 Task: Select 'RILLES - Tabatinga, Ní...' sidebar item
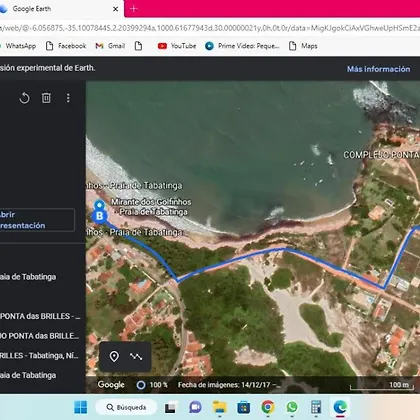(39, 356)
